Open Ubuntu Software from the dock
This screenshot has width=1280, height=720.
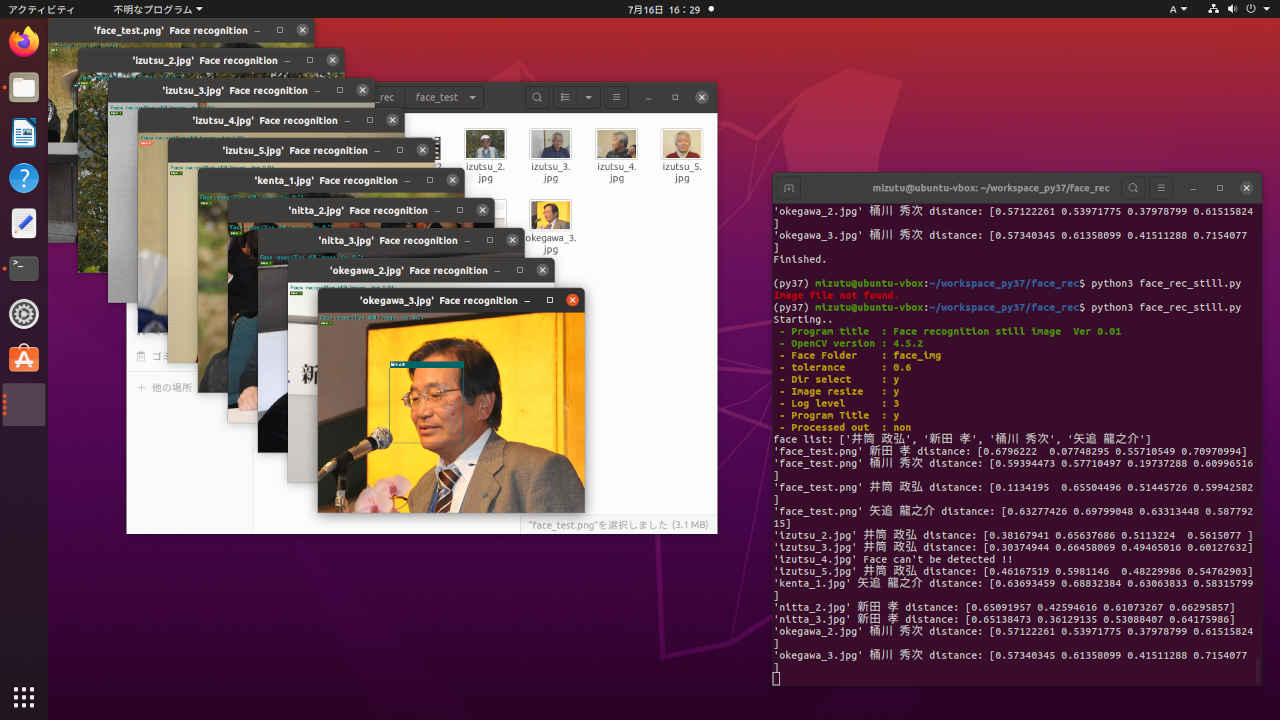click(24, 359)
